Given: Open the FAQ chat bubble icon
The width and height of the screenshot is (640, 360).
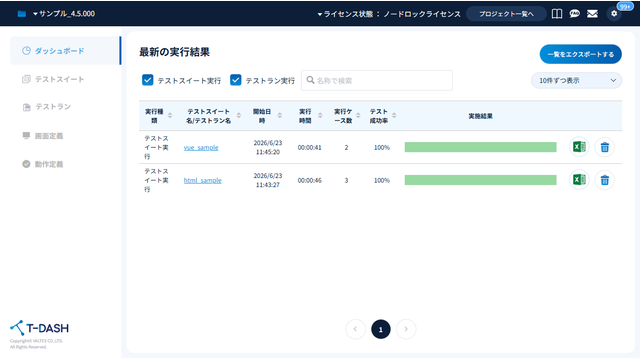Looking at the screenshot, I should pyautogui.click(x=574, y=14).
